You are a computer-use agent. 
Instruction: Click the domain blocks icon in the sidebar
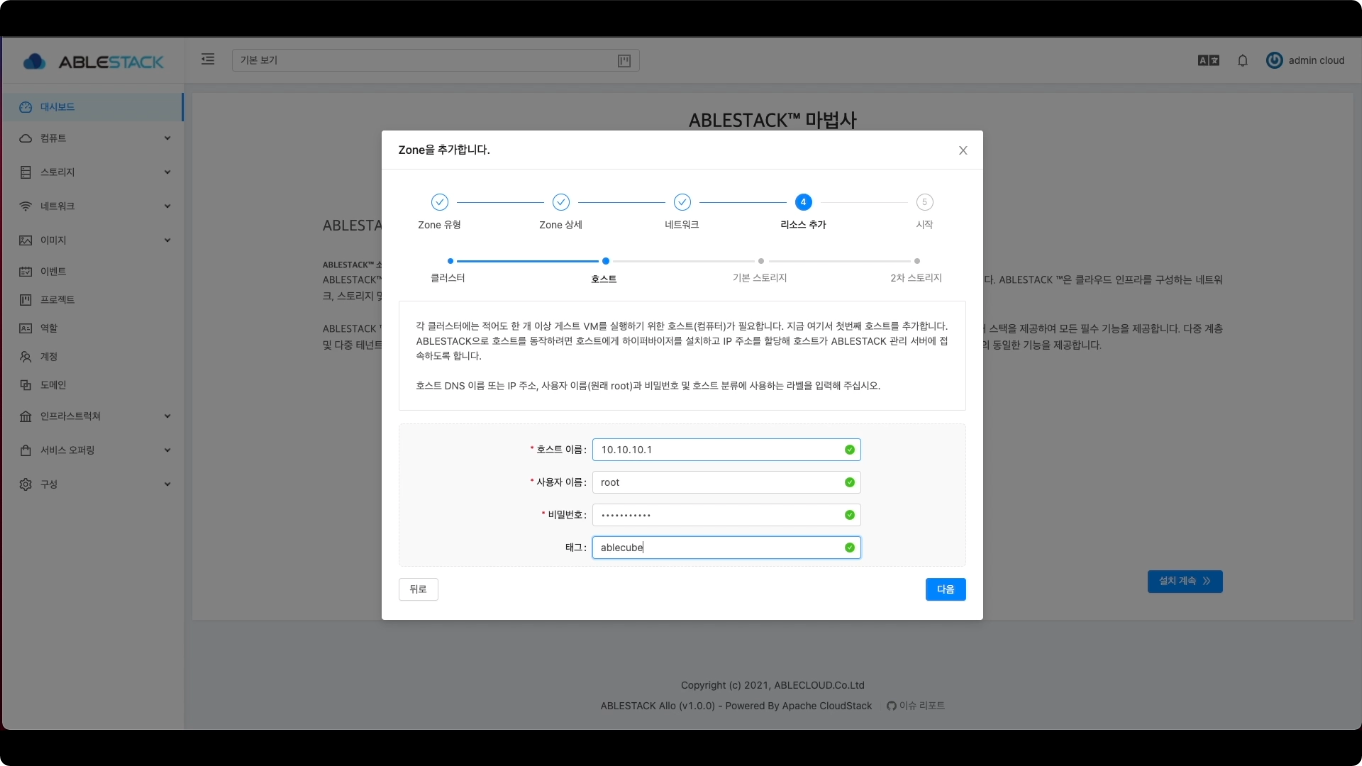coord(26,385)
